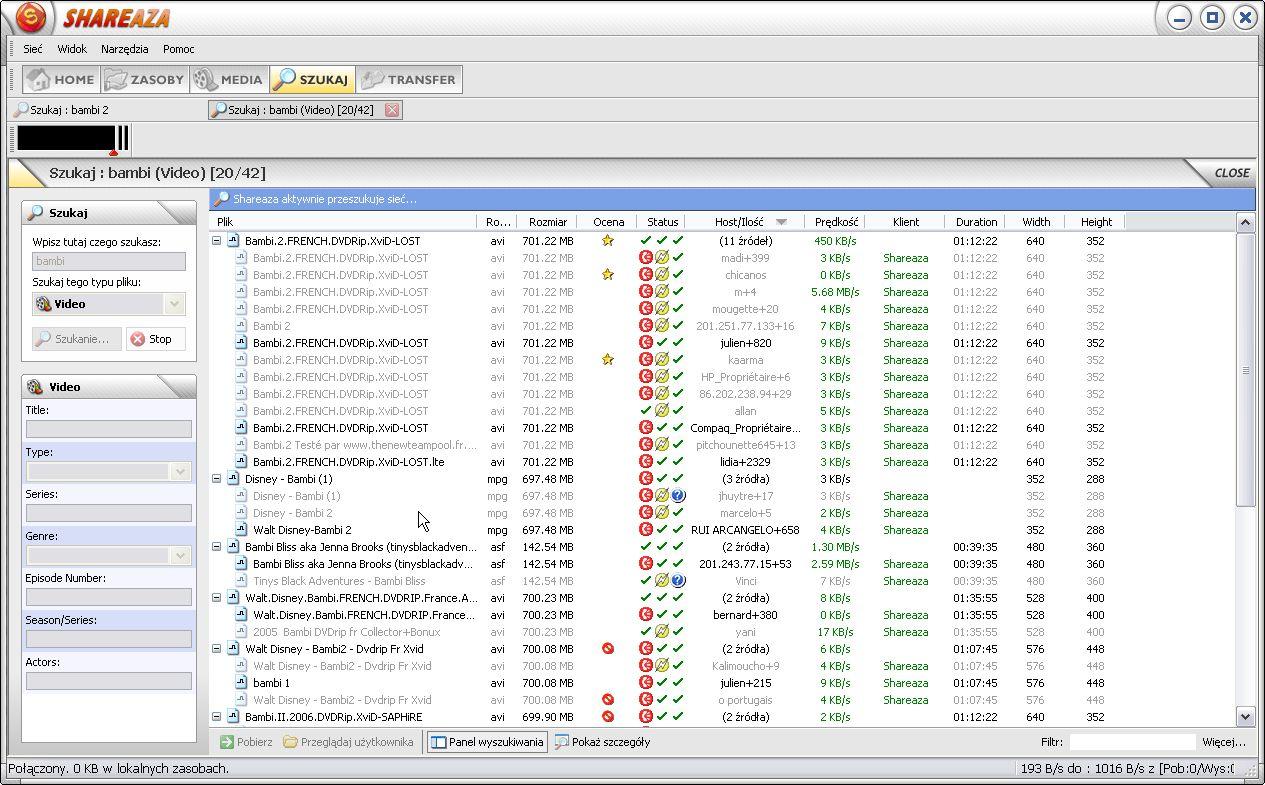Open the Widok menu

pyautogui.click(x=72, y=49)
